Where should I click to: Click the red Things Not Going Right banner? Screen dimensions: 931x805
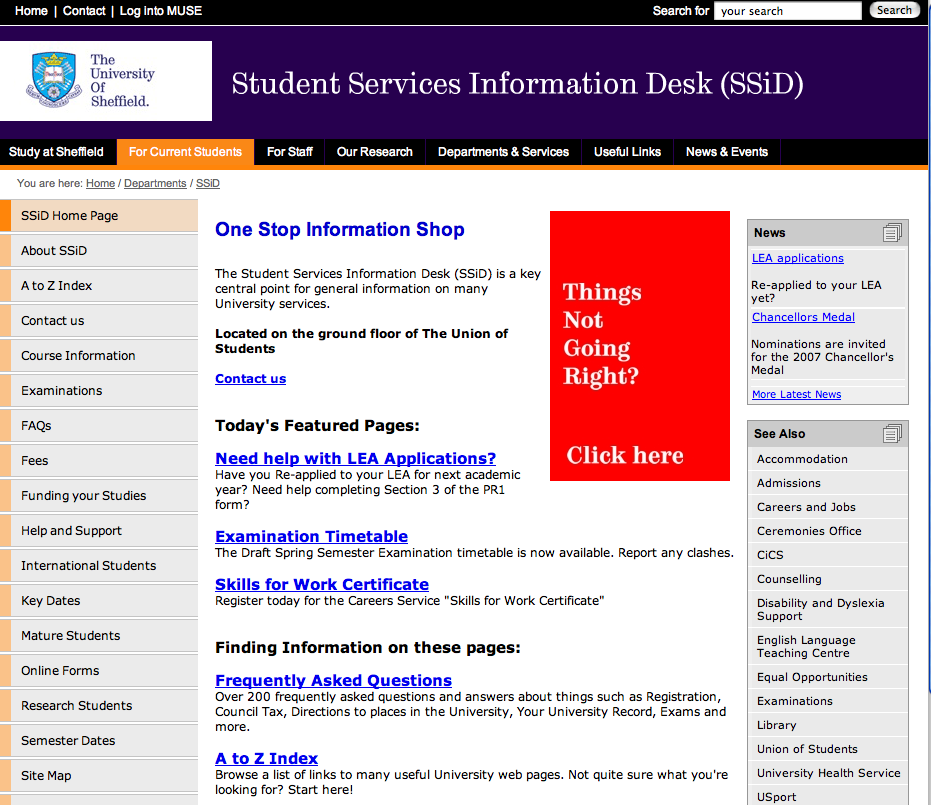(639, 346)
